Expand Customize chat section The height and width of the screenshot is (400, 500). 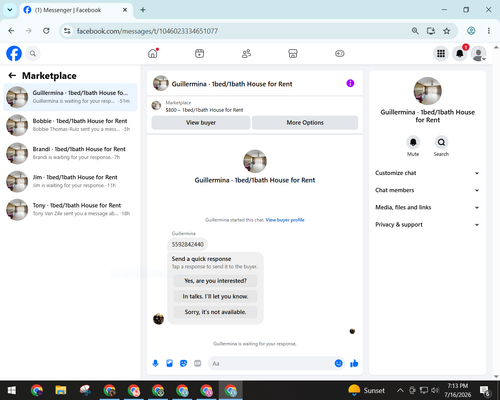tap(427, 173)
